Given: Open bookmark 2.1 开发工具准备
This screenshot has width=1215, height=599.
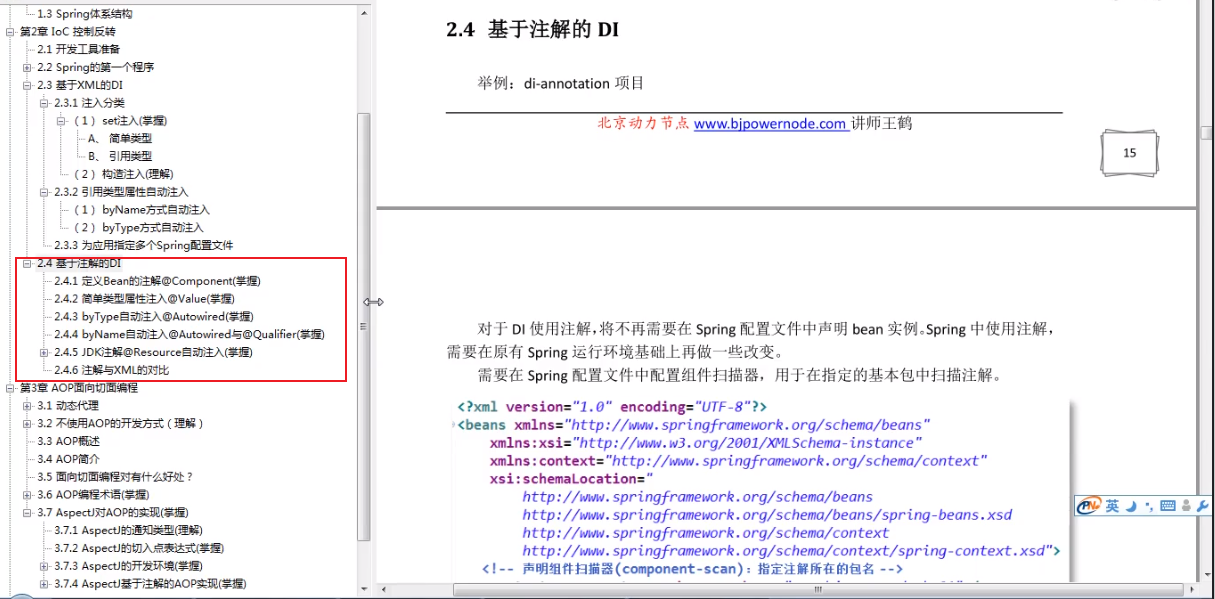Looking at the screenshot, I should tap(78, 49).
